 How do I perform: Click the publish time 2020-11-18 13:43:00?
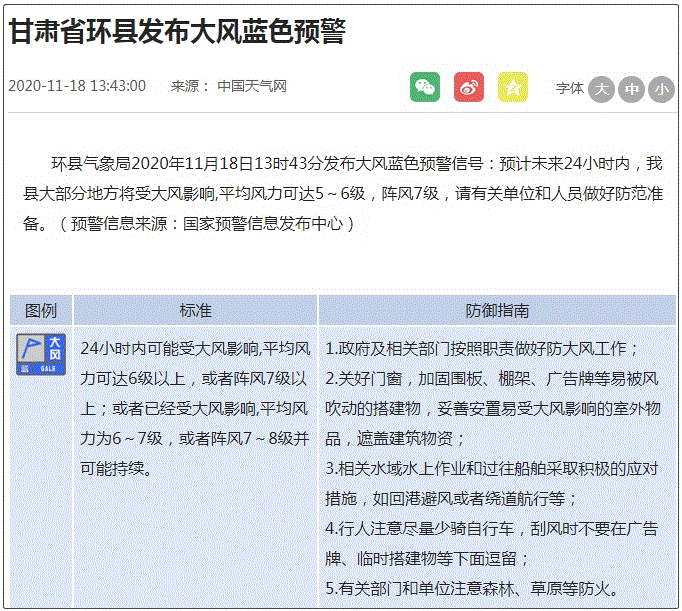tap(77, 86)
